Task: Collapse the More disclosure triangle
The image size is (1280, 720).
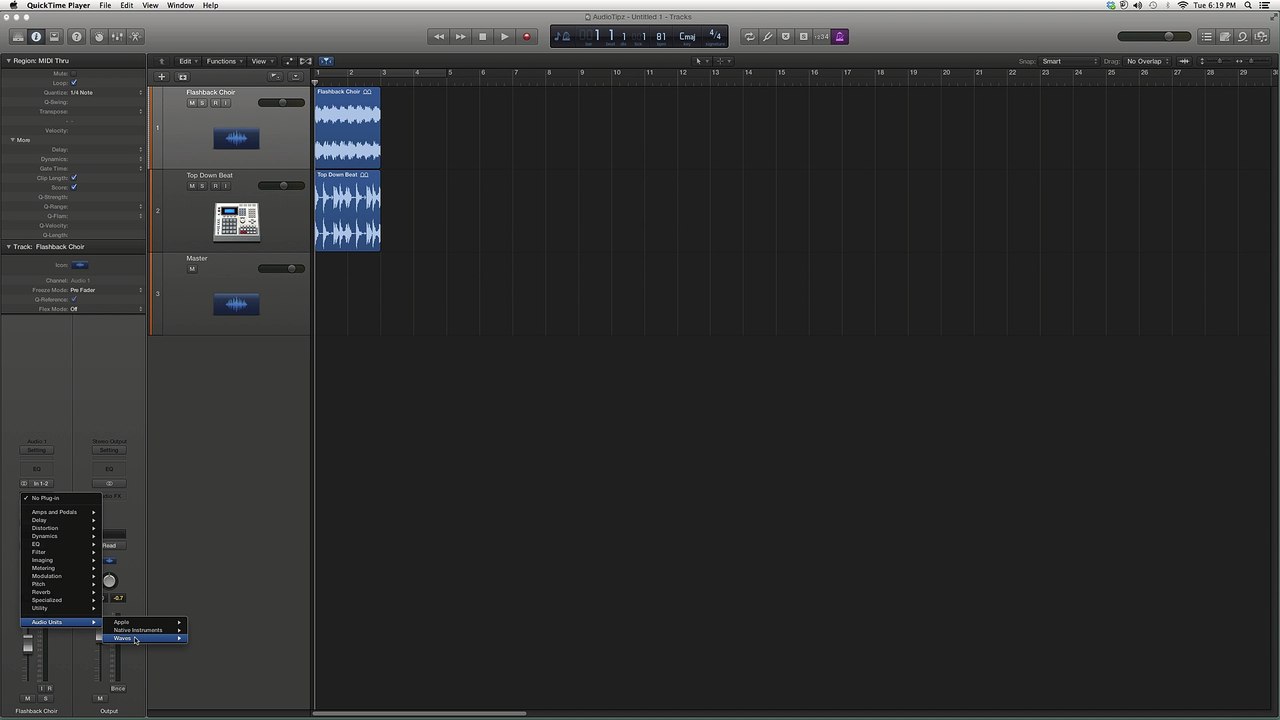Action: coord(13,140)
